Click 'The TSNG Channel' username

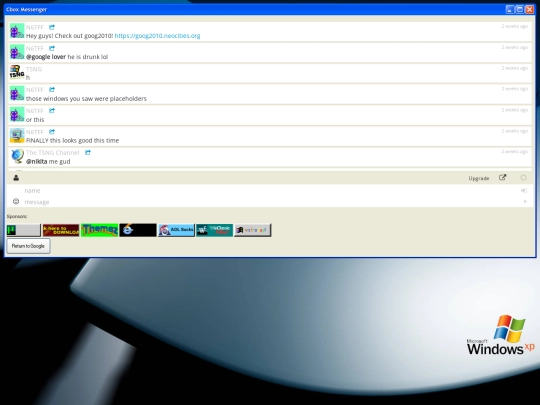[x=53, y=153]
